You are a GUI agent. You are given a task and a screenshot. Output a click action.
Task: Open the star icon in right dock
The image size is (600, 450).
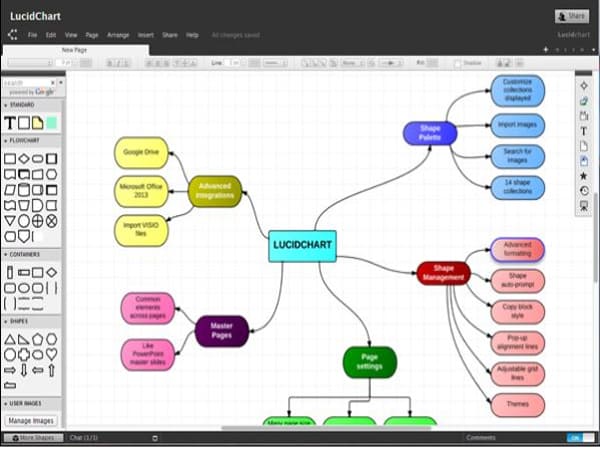coord(584,176)
